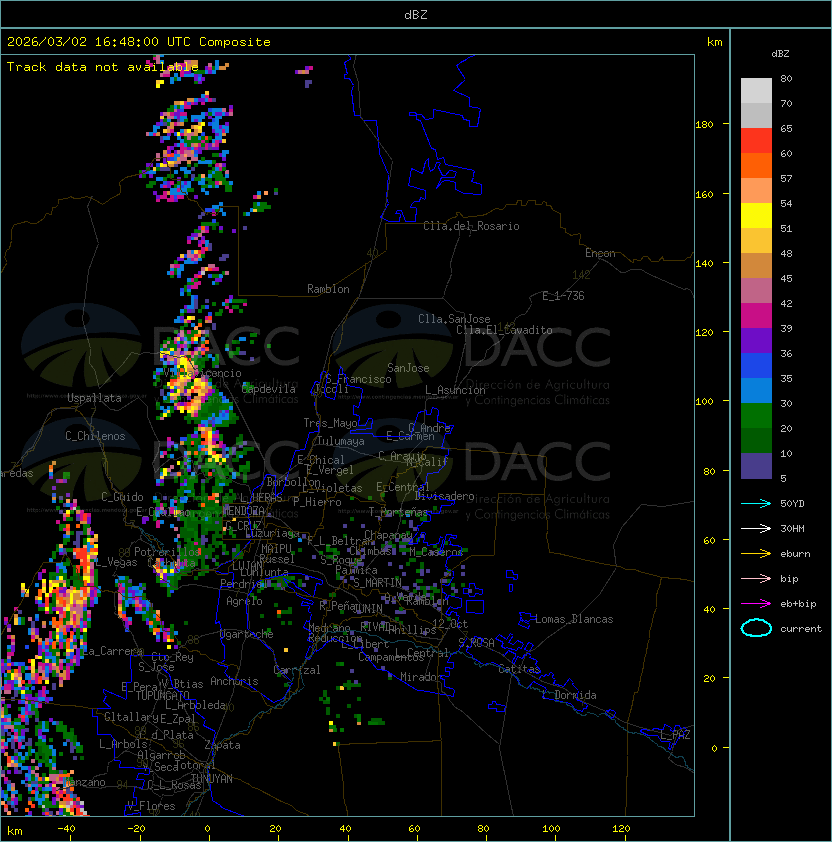Click the '100' tick on the right axis
The height and width of the screenshot is (842, 832).
point(704,402)
